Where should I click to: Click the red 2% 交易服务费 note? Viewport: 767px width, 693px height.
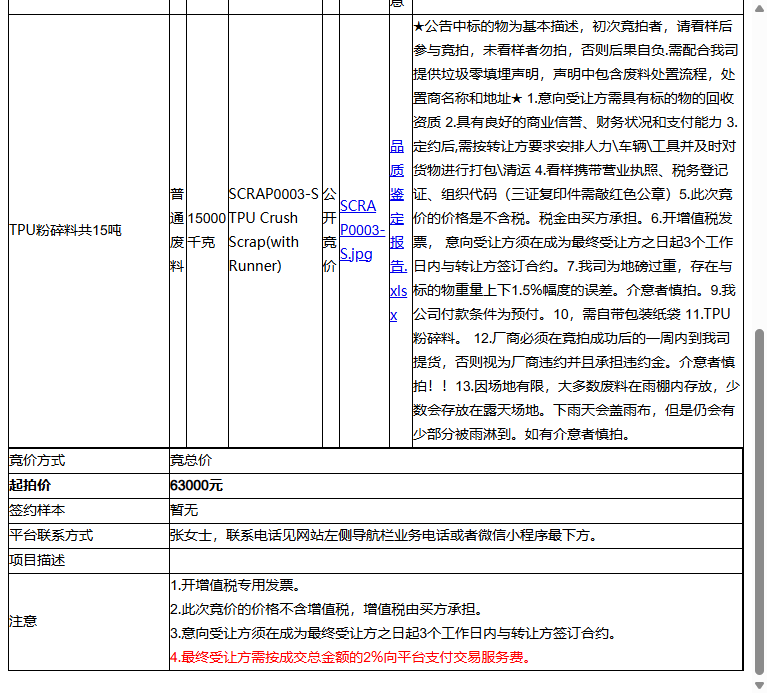(351, 657)
